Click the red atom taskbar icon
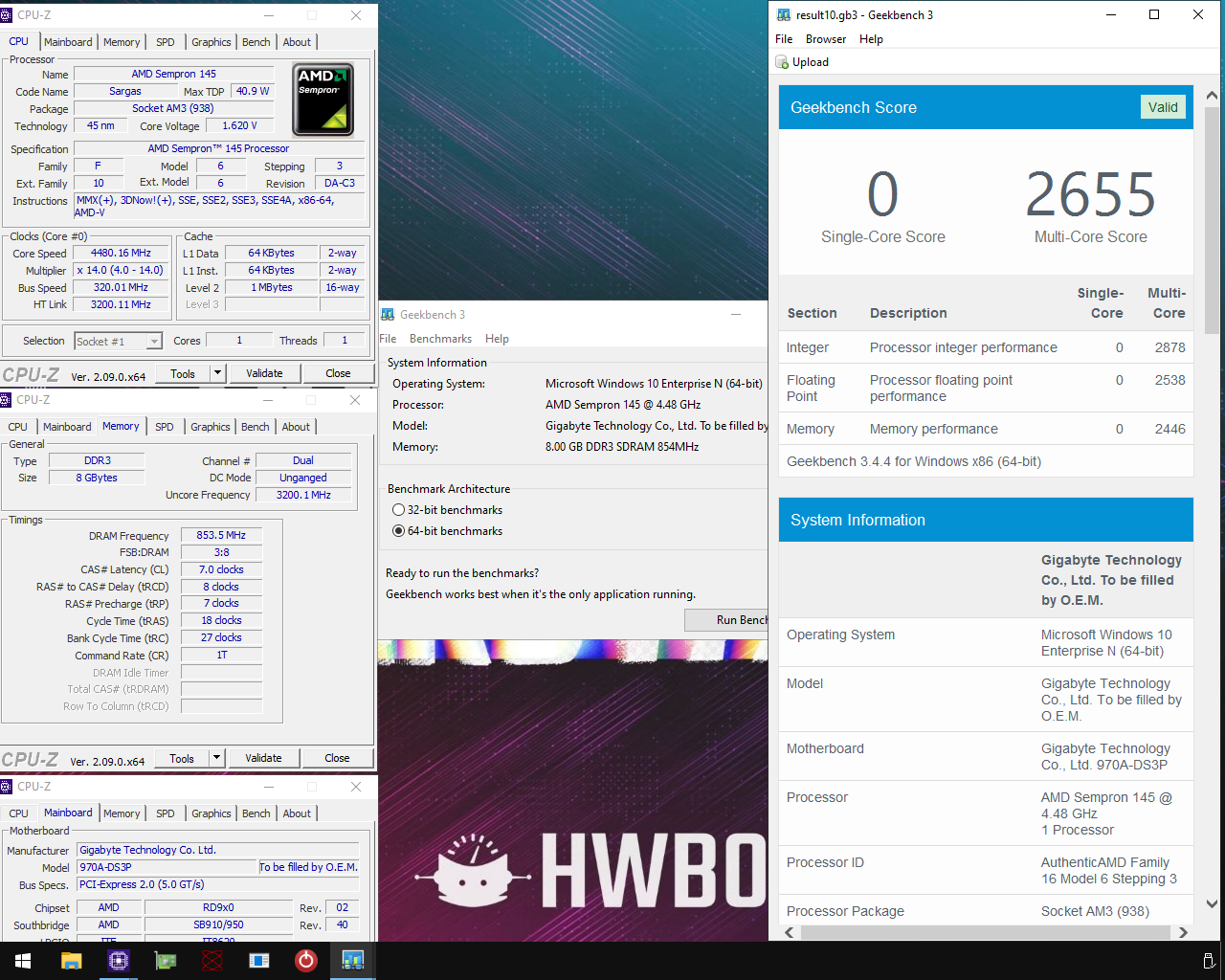The image size is (1225, 980). click(x=212, y=961)
